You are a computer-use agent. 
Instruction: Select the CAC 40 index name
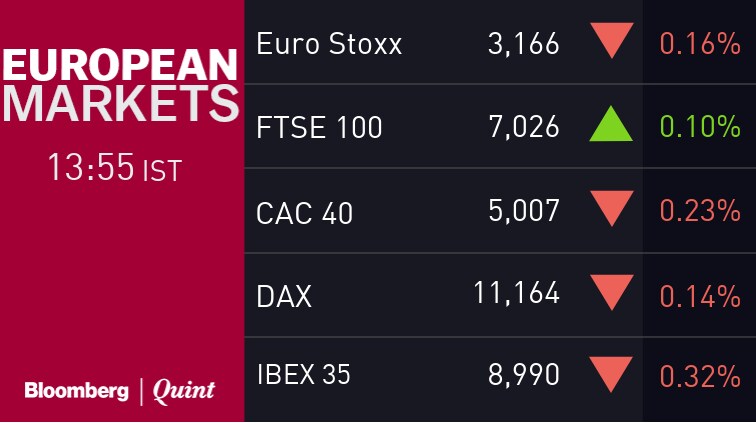304,212
